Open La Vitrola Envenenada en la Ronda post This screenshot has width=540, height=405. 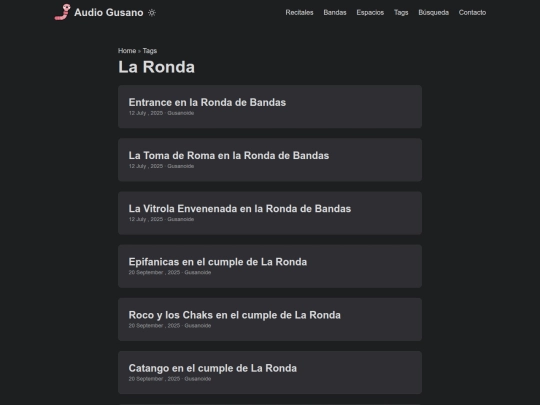pos(270,213)
